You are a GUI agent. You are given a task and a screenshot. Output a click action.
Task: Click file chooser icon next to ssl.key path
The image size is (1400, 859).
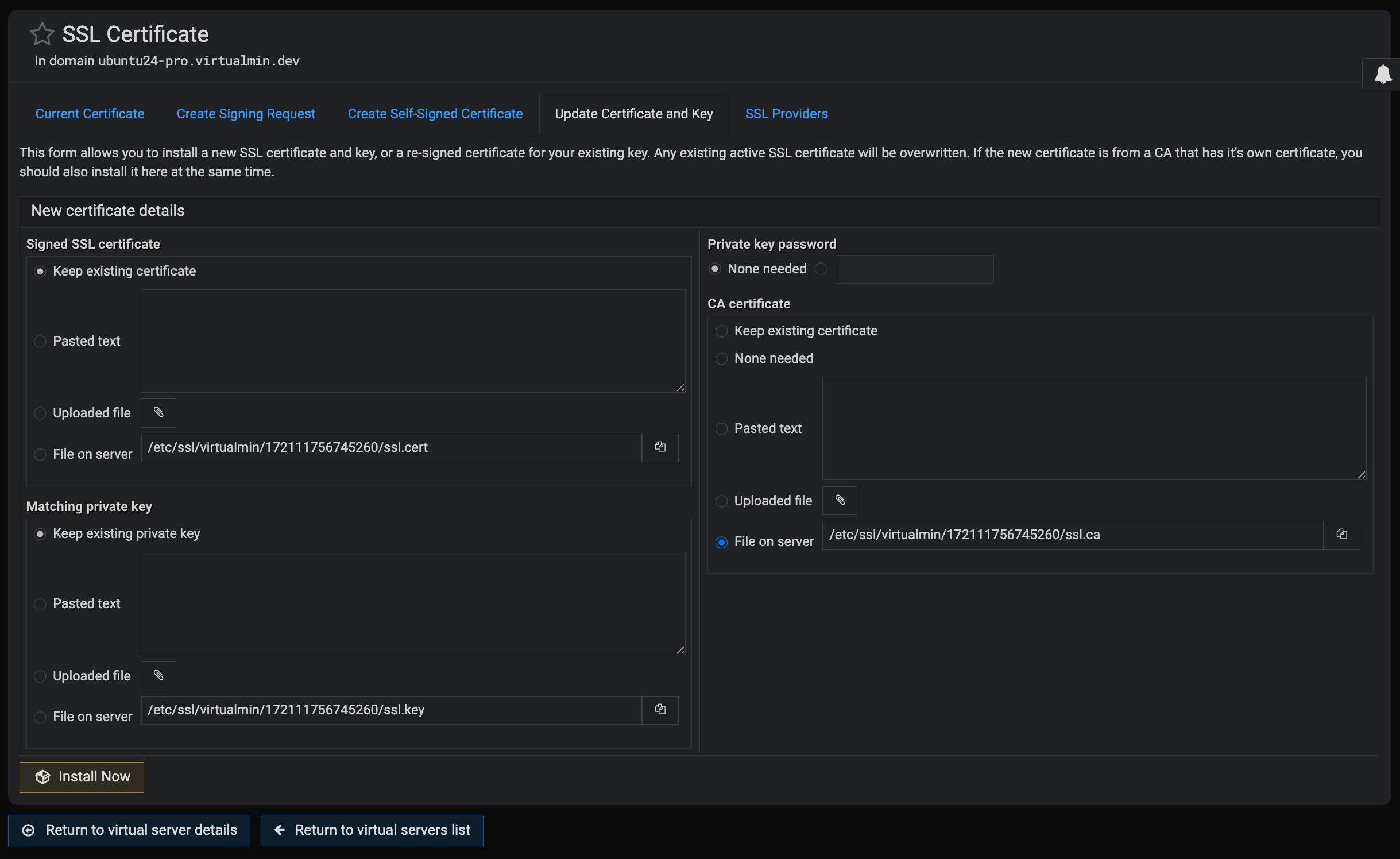660,710
